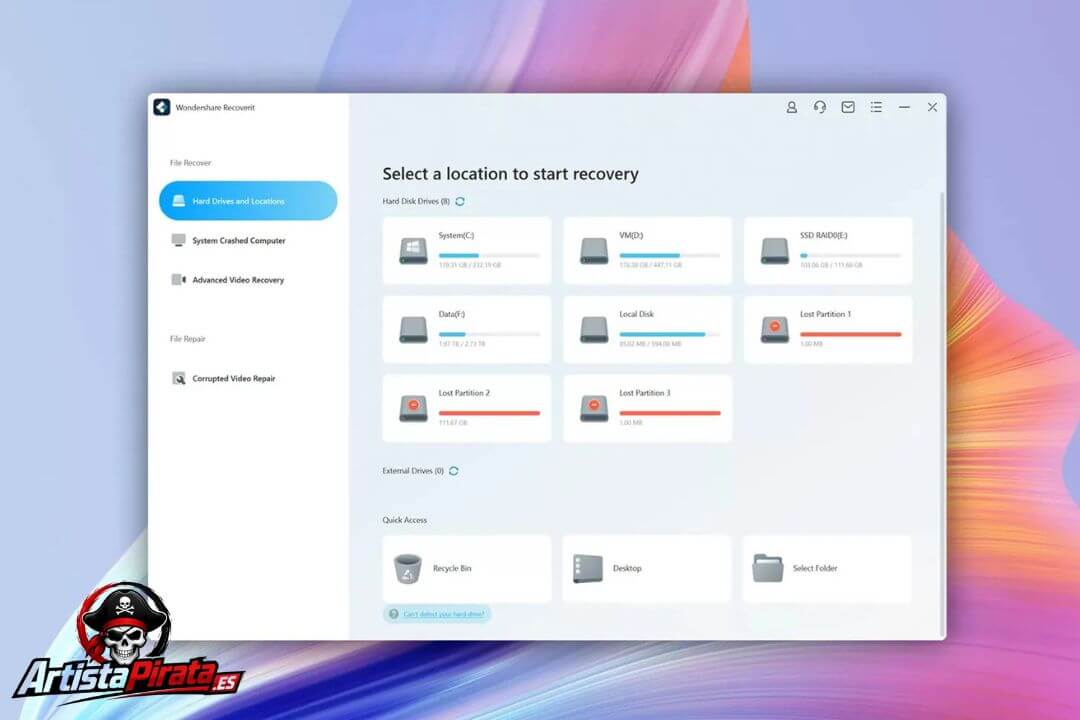Minimize the Recoverit window
1080x720 pixels.
click(904, 107)
